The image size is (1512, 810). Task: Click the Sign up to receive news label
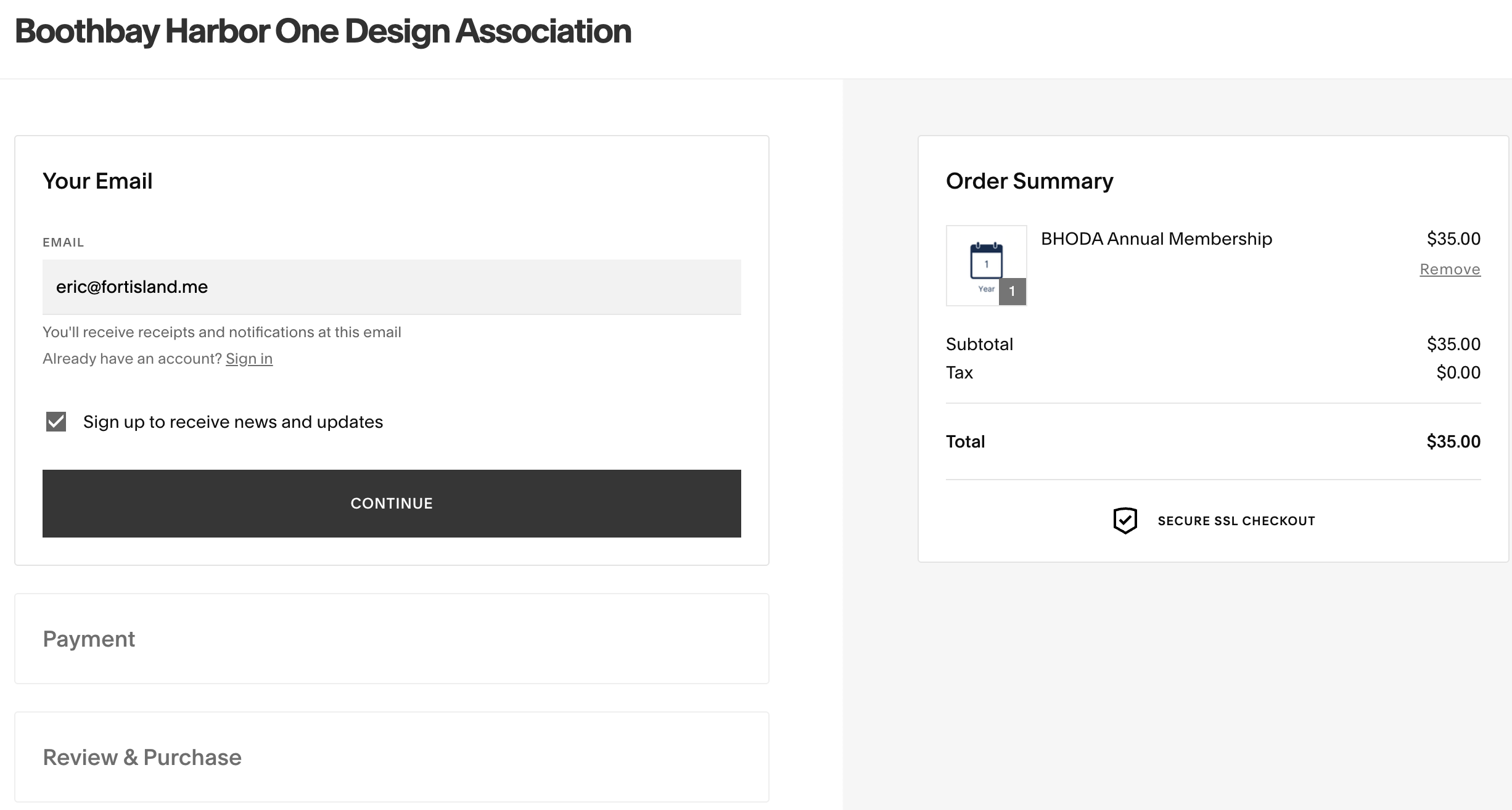pyautogui.click(x=233, y=422)
